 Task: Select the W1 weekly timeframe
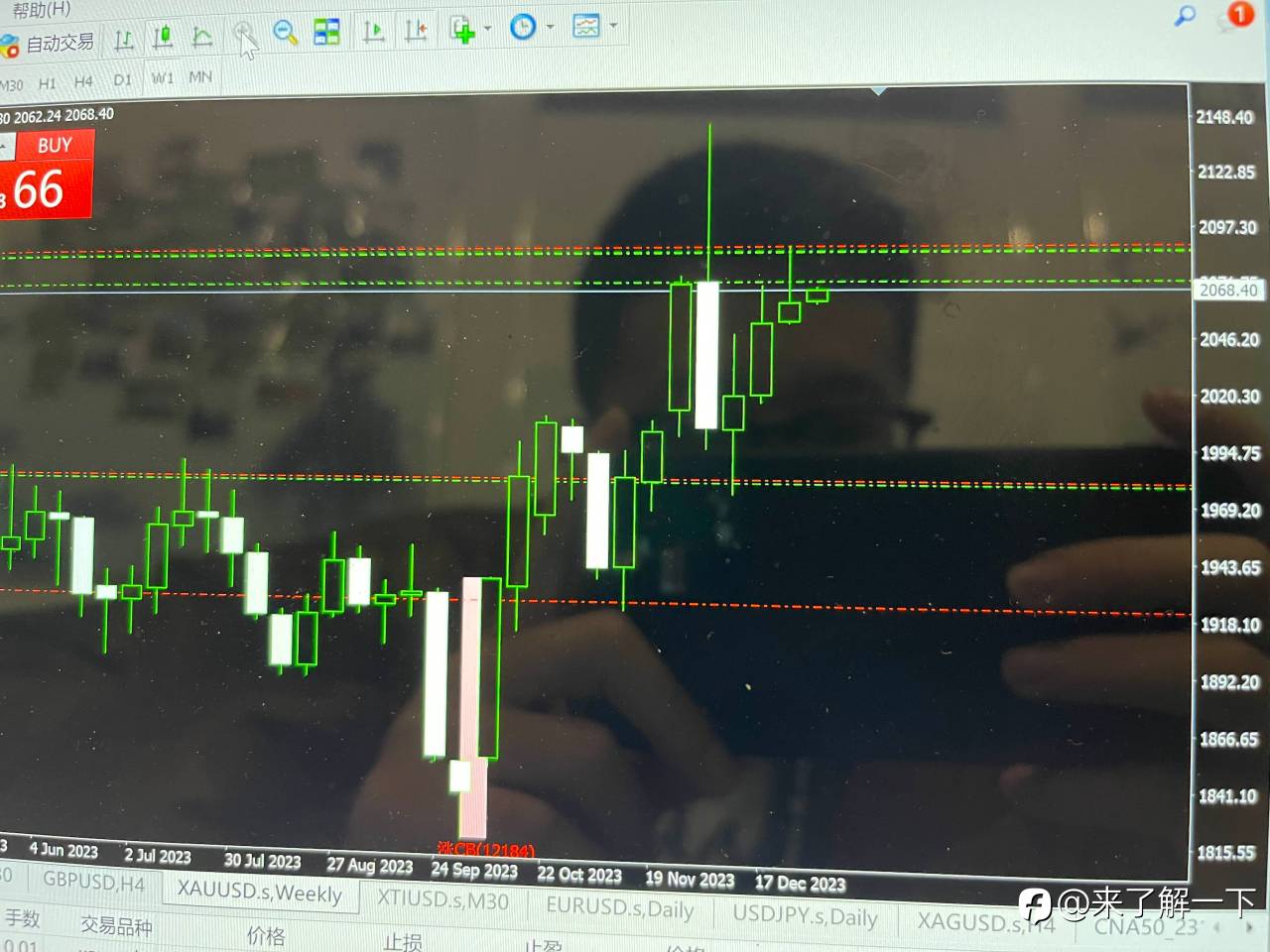click(162, 77)
